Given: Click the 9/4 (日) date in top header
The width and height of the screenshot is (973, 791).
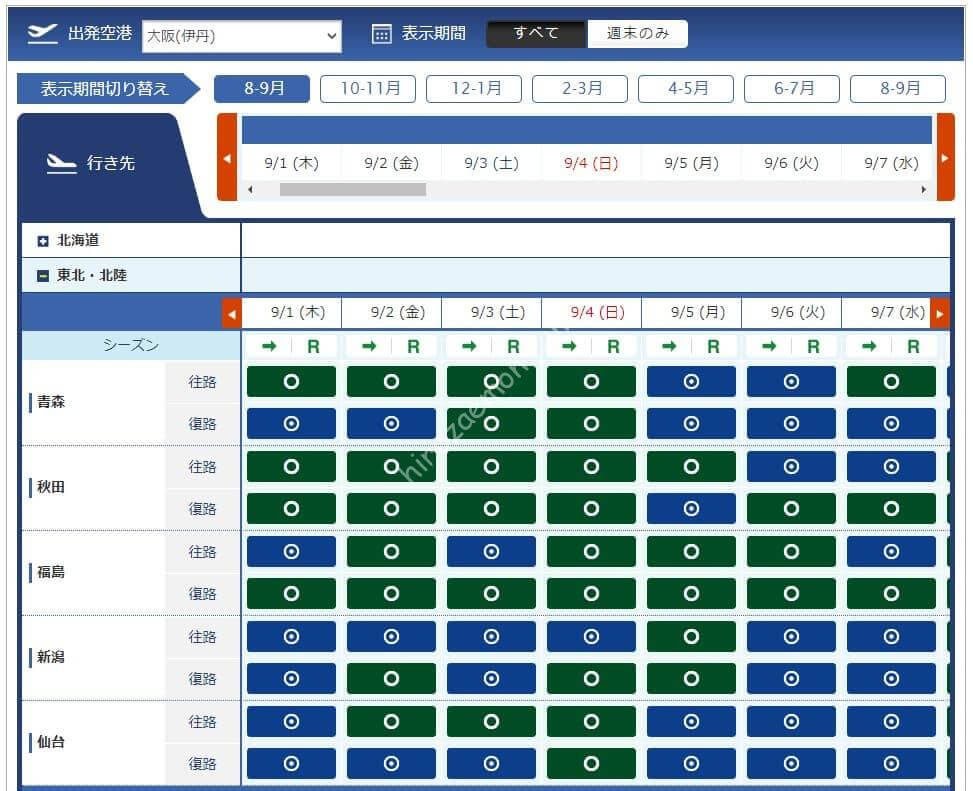Looking at the screenshot, I should [591, 163].
